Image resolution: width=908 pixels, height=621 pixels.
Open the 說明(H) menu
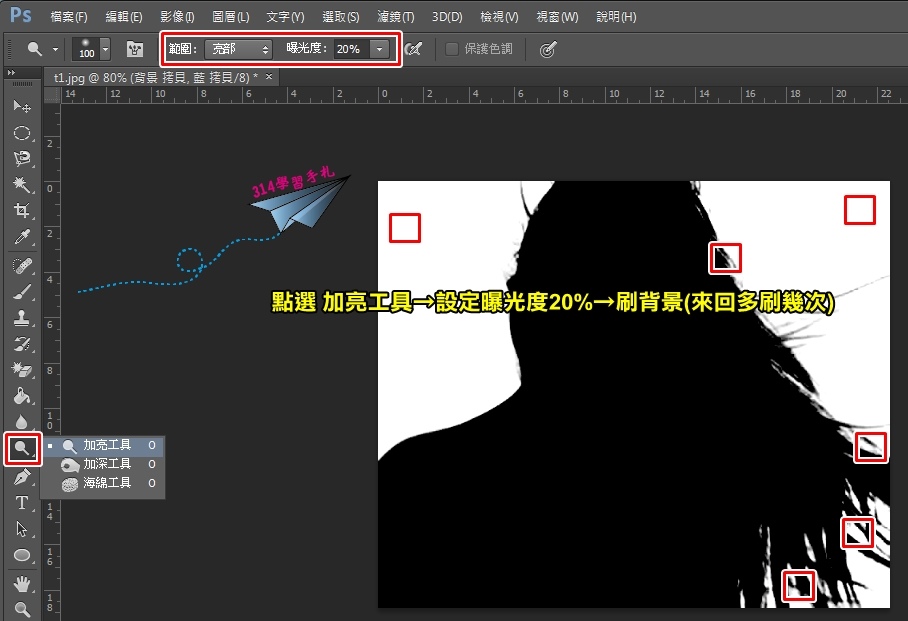[x=616, y=17]
